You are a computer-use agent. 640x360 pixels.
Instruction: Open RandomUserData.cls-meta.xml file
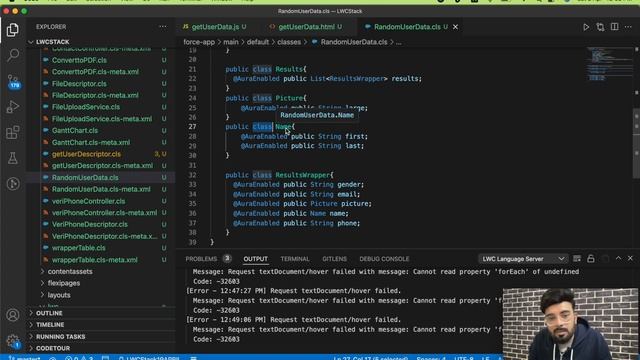coord(101,189)
